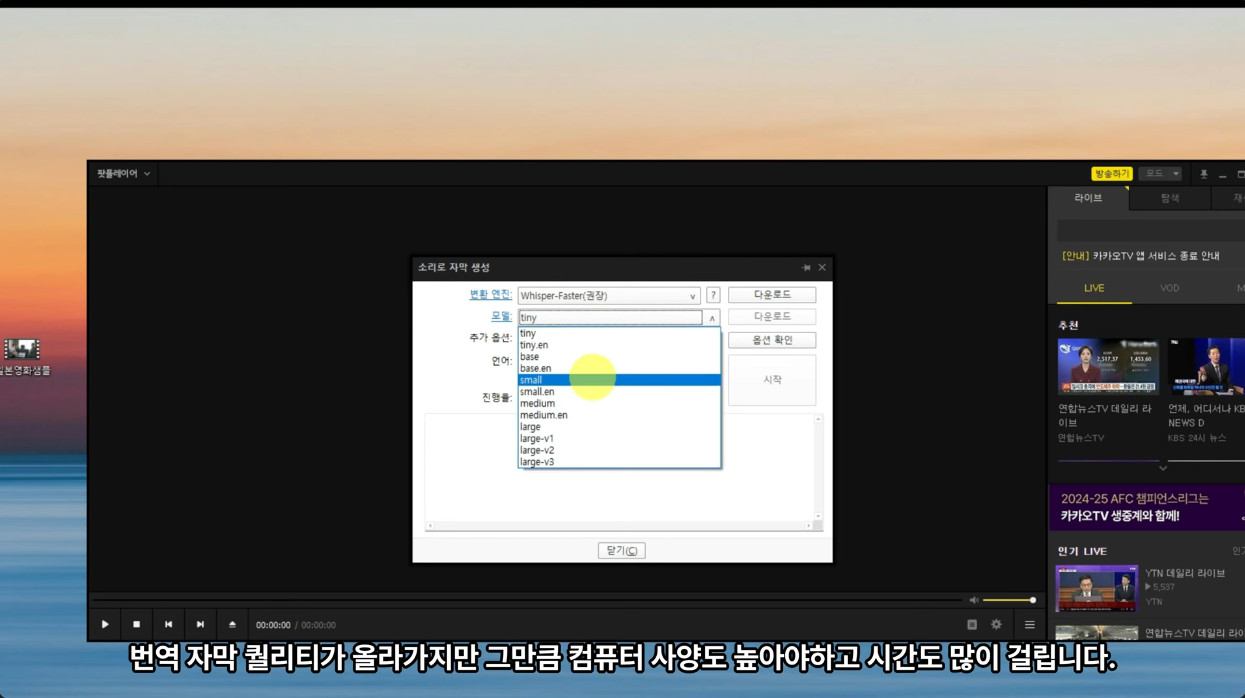Open the 연합뉴스TV 데일리 라이브 thumbnail

point(1108,367)
